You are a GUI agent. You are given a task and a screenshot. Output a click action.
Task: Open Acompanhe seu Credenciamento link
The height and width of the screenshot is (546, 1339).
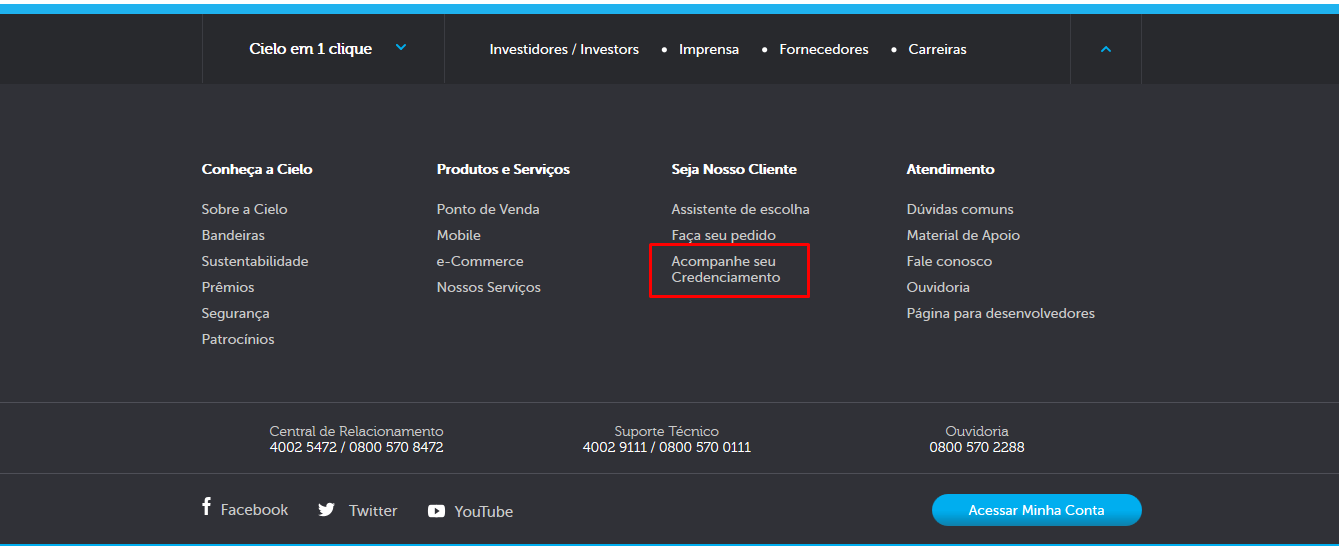click(x=726, y=269)
